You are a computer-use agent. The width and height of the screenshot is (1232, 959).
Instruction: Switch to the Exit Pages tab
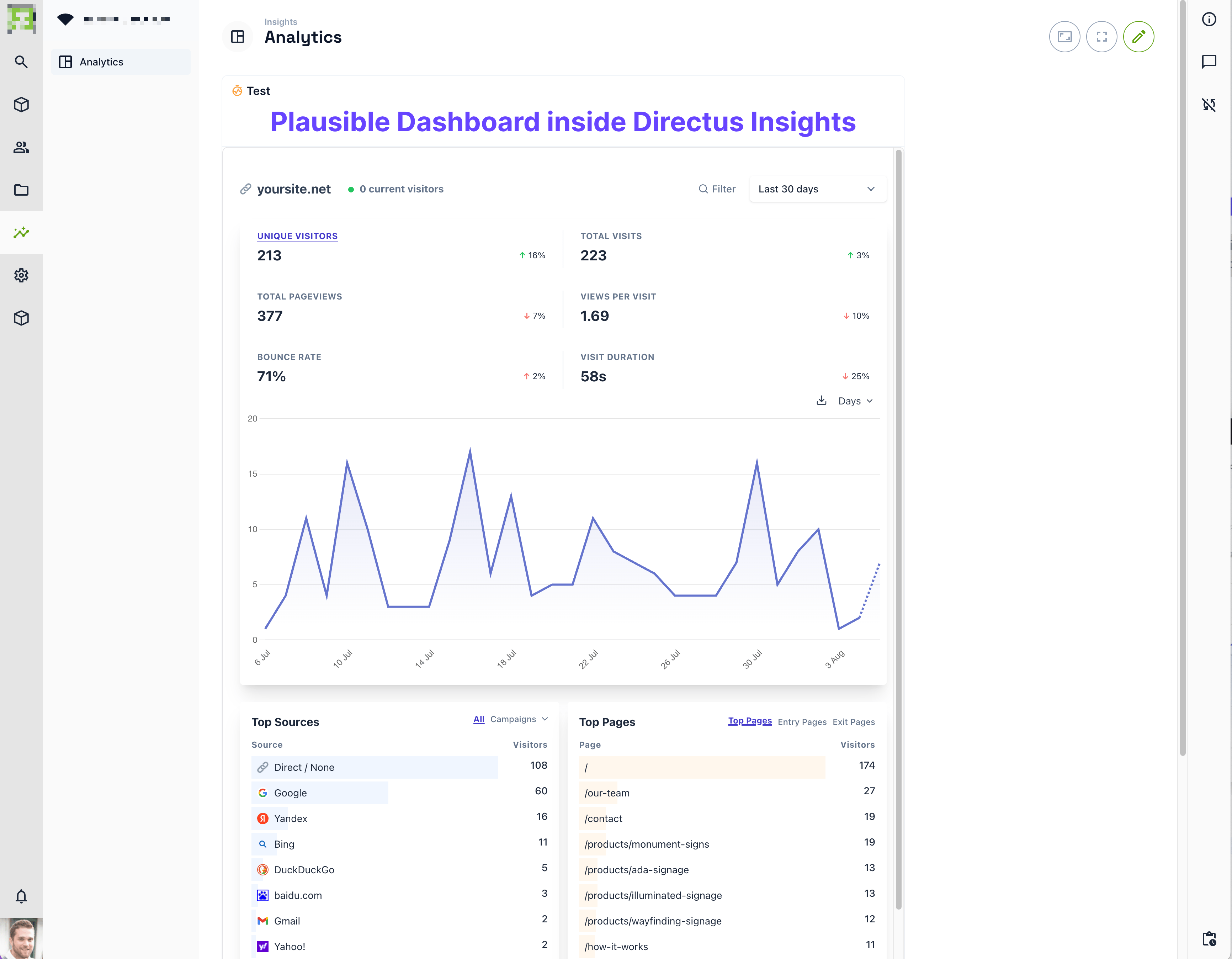click(x=854, y=722)
